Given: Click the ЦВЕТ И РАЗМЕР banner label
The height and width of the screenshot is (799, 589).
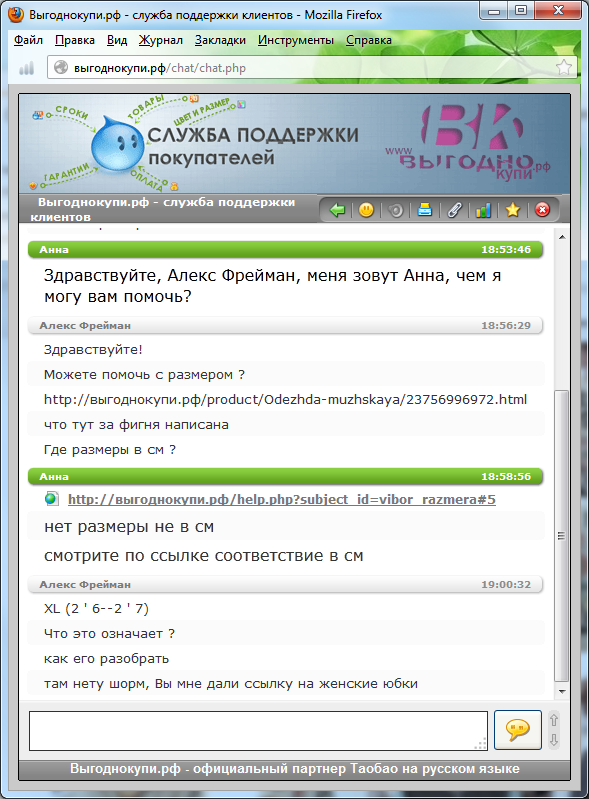Looking at the screenshot, I should coord(202,111).
